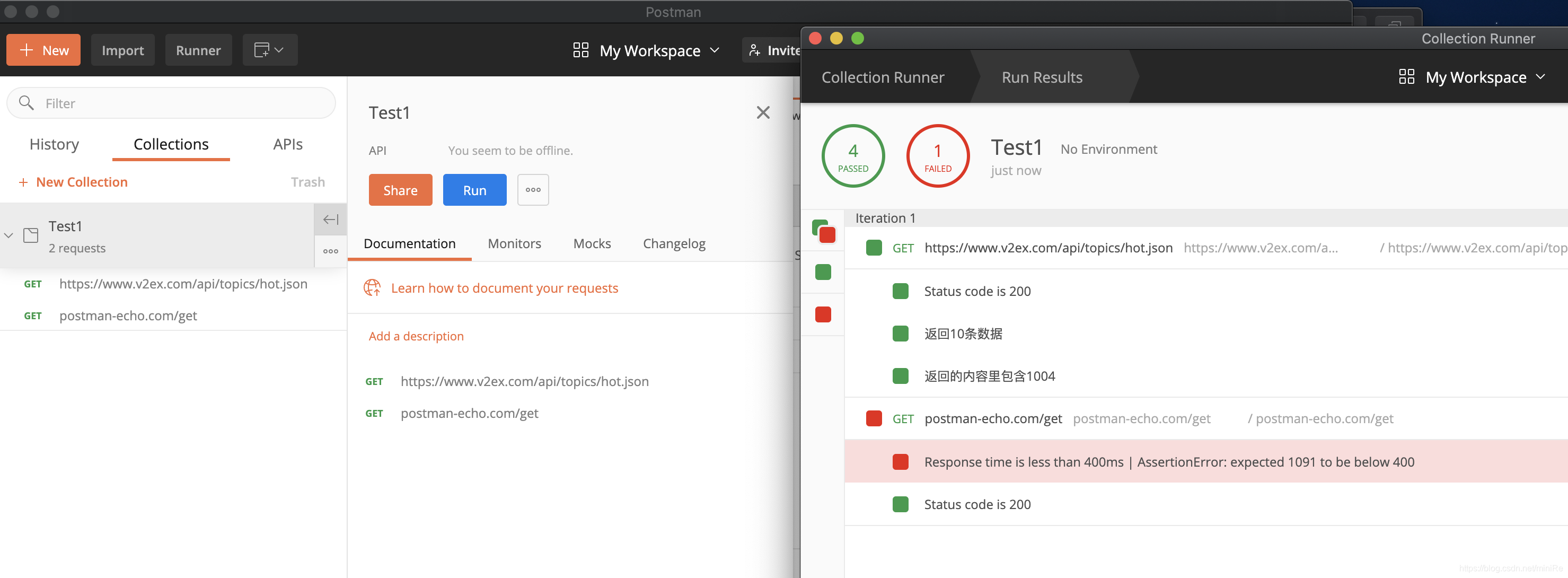Viewport: 1568px width, 578px height.
Task: Open the Runner from the toolbar
Action: coord(198,50)
